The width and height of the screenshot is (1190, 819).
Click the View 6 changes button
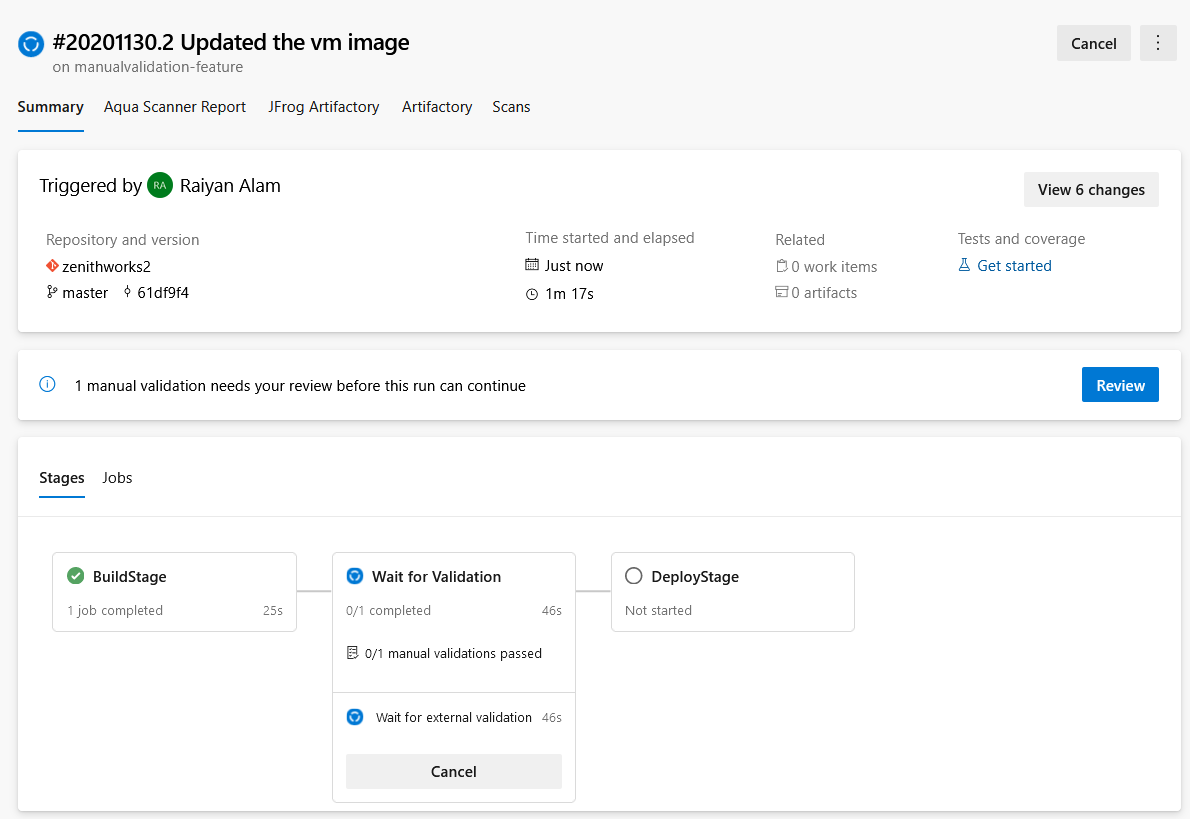point(1091,190)
